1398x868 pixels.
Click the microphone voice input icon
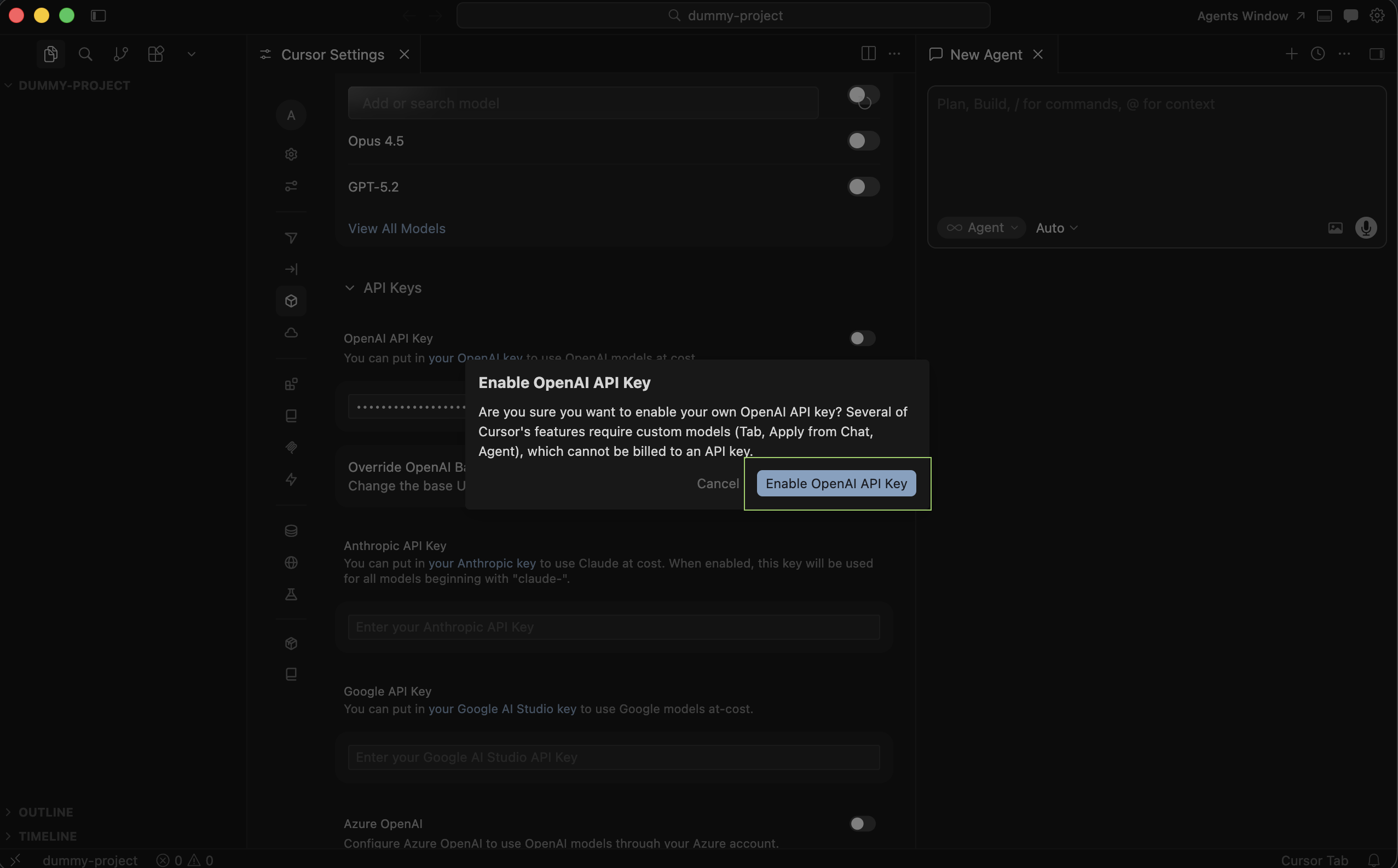tap(1365, 228)
